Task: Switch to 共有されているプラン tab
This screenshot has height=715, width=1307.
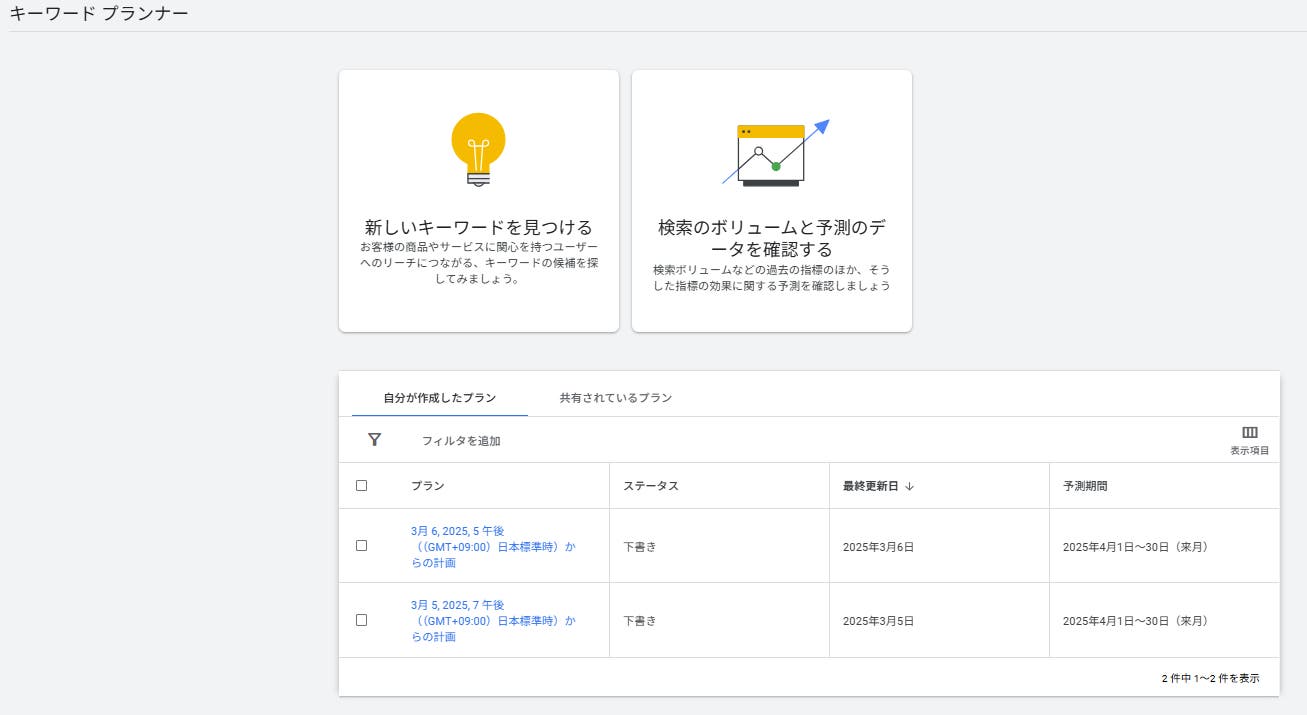Action: 616,397
